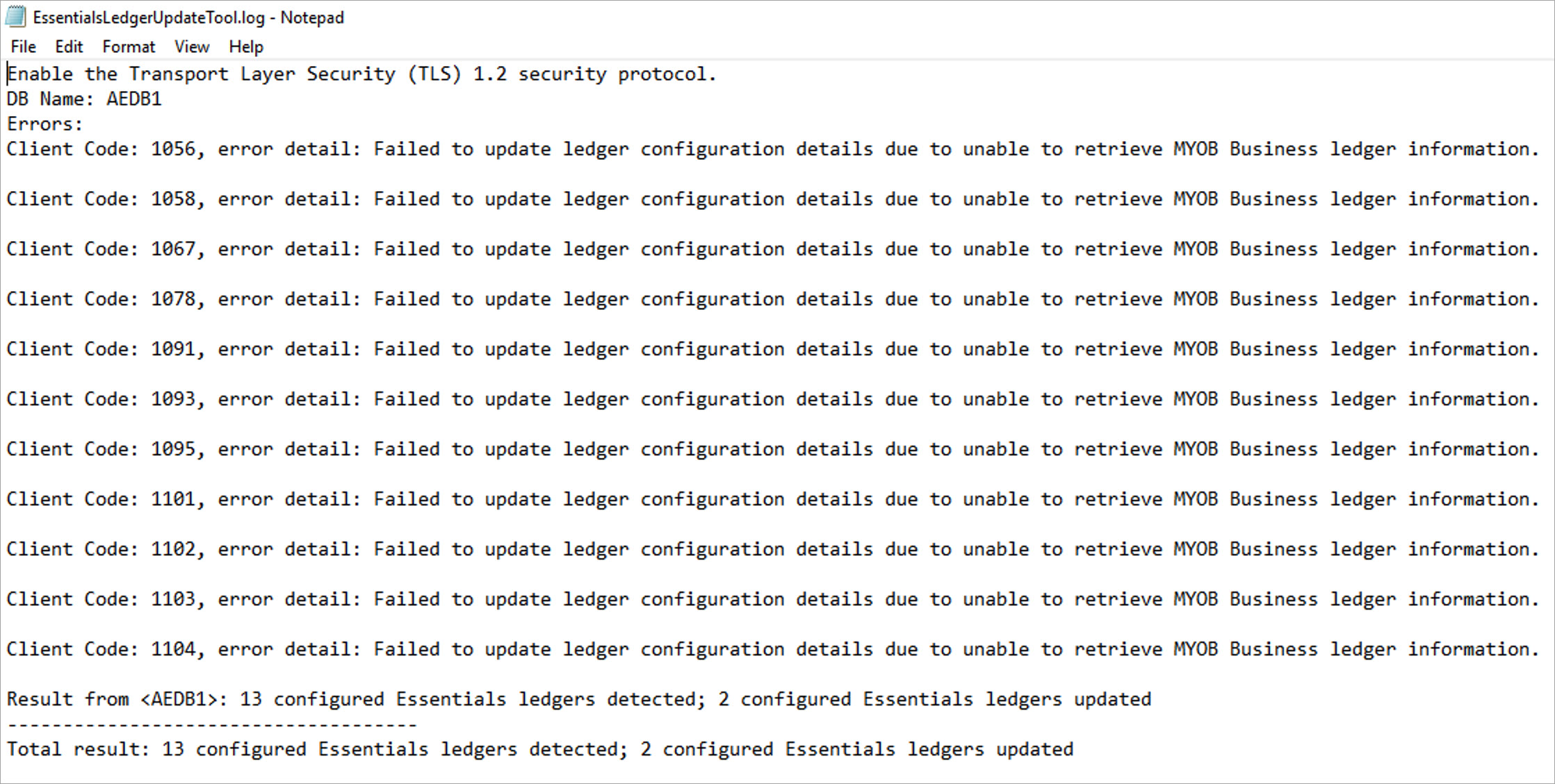Click the DB Name: AEDB1 line
Screen dimensions: 1555x784
pyautogui.click(x=83, y=99)
